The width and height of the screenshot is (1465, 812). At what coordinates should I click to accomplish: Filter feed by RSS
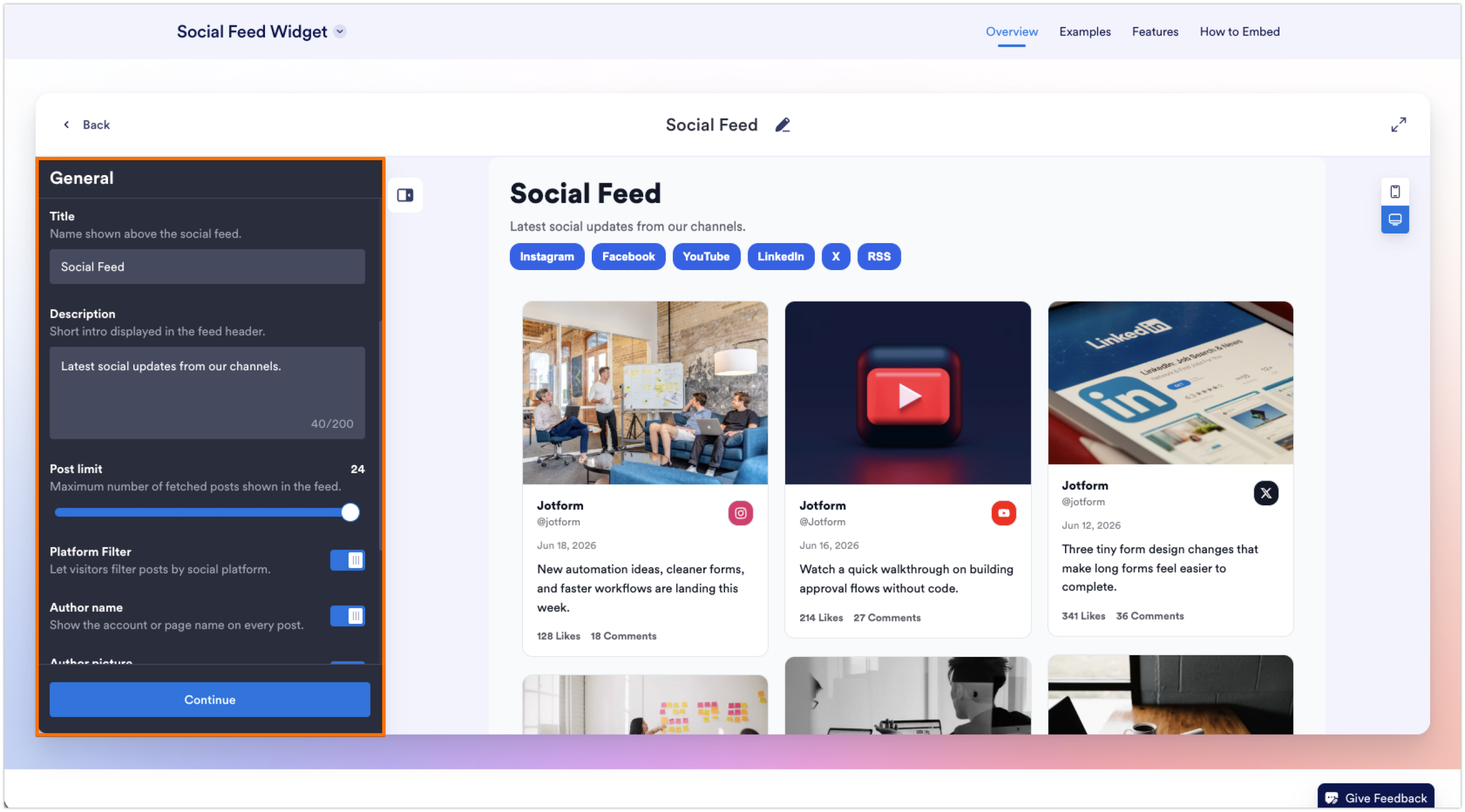pyautogui.click(x=878, y=256)
